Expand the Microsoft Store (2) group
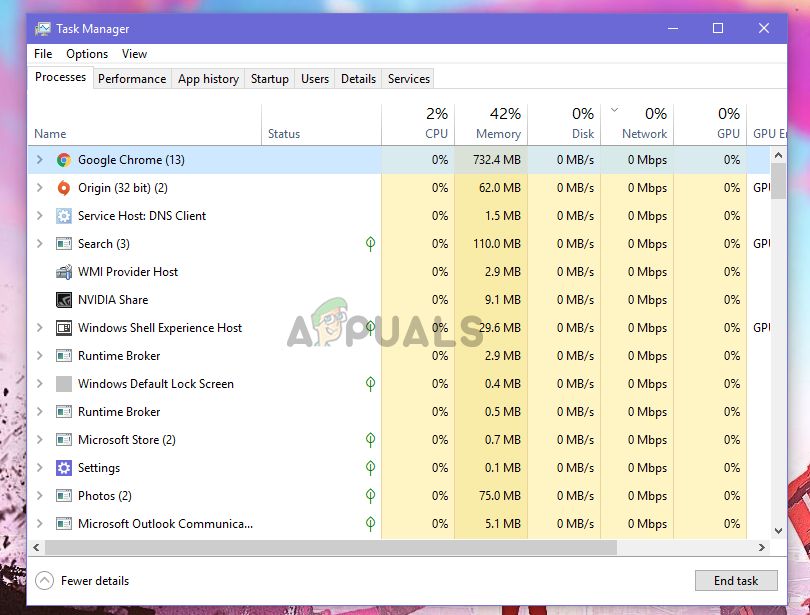Viewport: 810px width, 615px height. coord(40,440)
